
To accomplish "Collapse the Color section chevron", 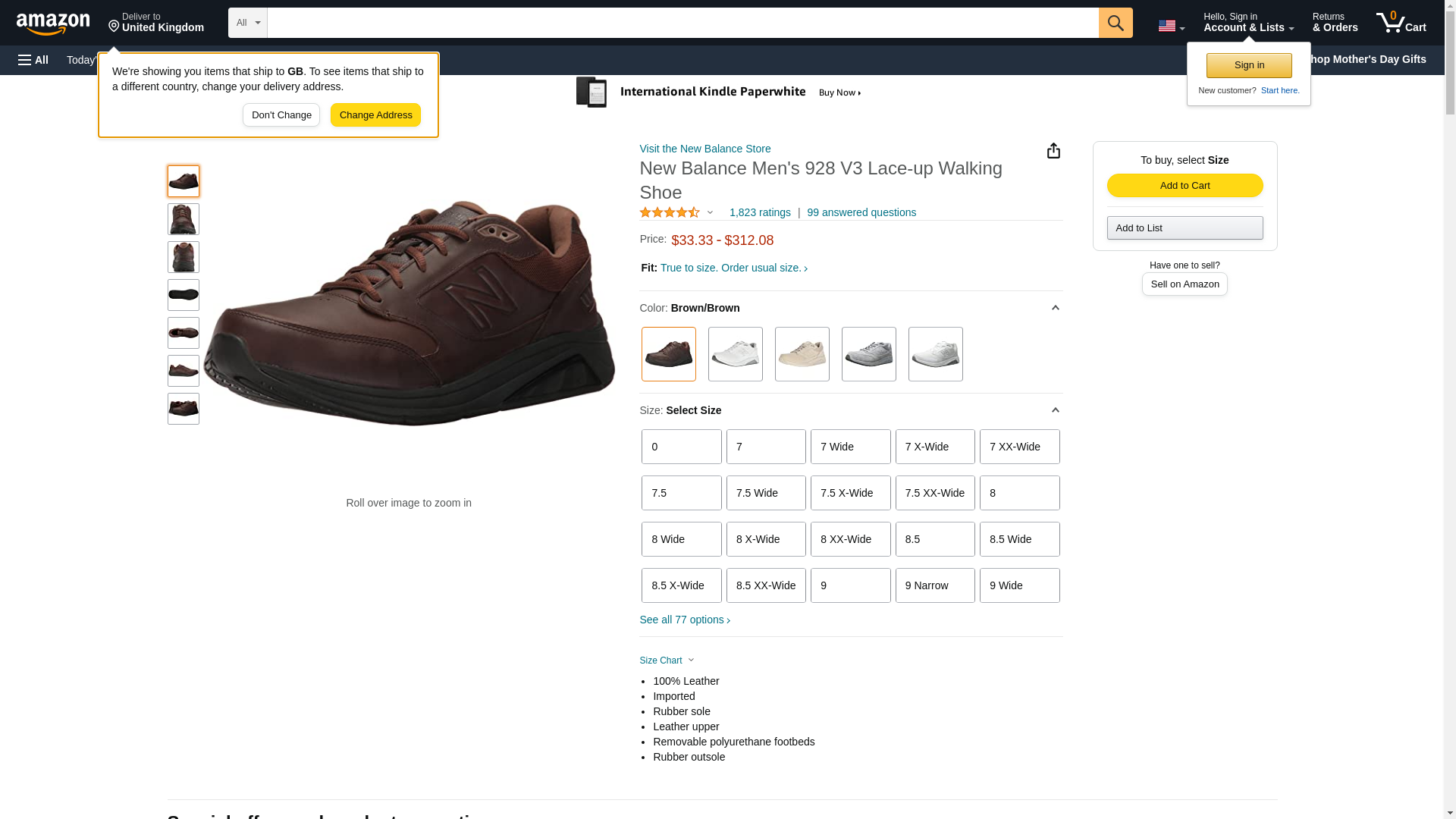I will point(1055,308).
